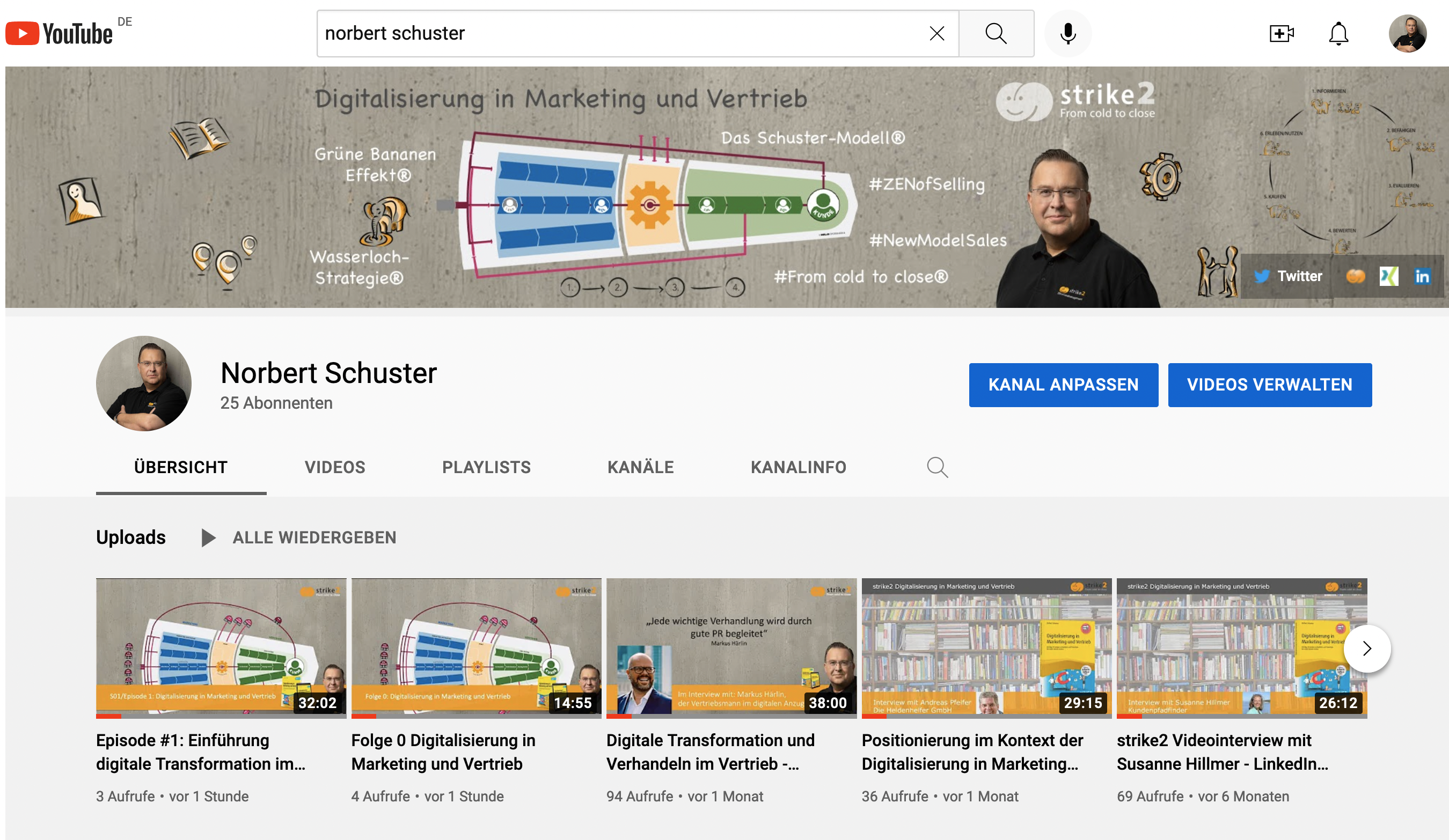Open title 'Positionierung im Kontext der Digitalisierung'
The height and width of the screenshot is (840, 1449).
point(972,751)
